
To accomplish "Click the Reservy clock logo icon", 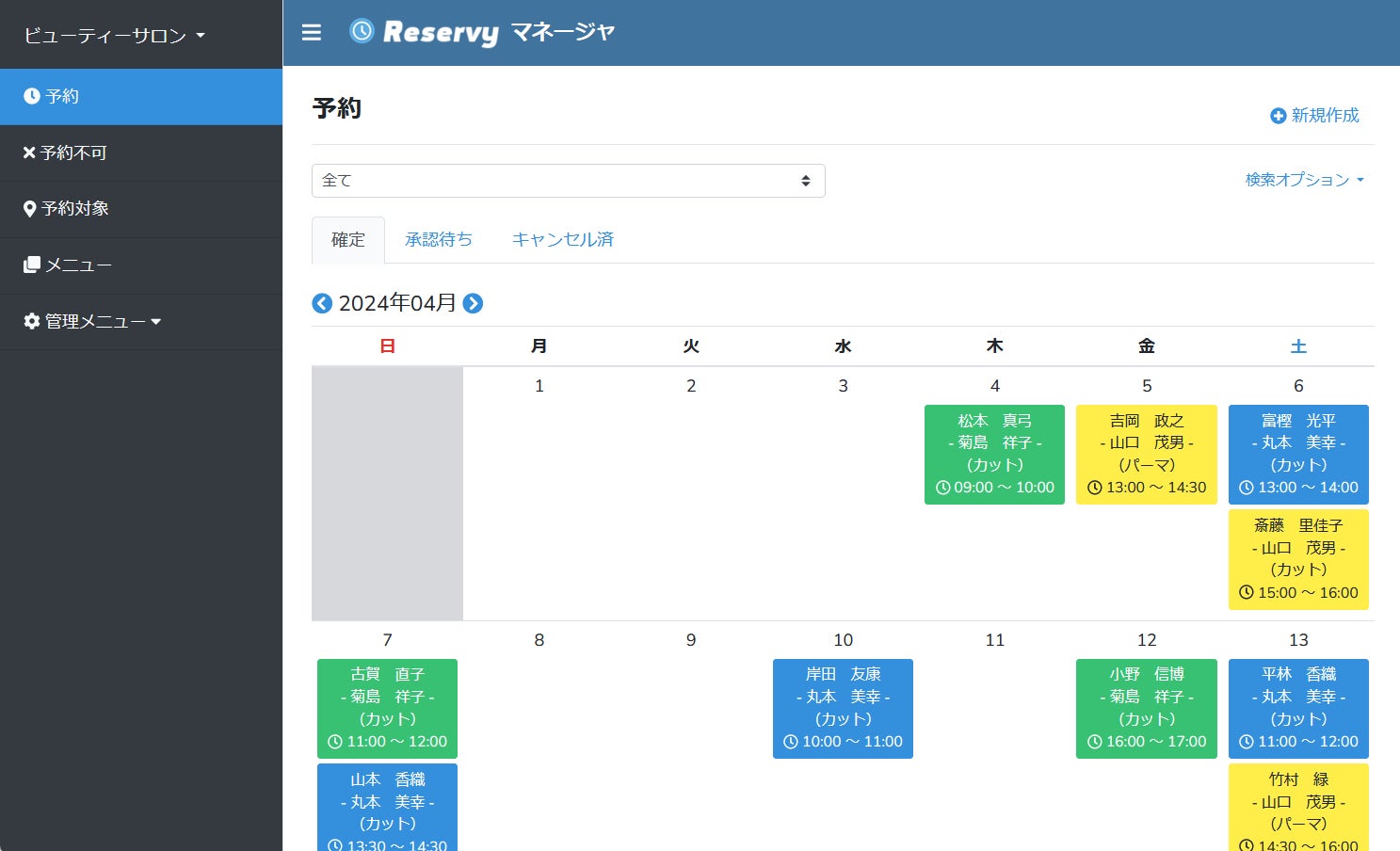I will [x=362, y=31].
